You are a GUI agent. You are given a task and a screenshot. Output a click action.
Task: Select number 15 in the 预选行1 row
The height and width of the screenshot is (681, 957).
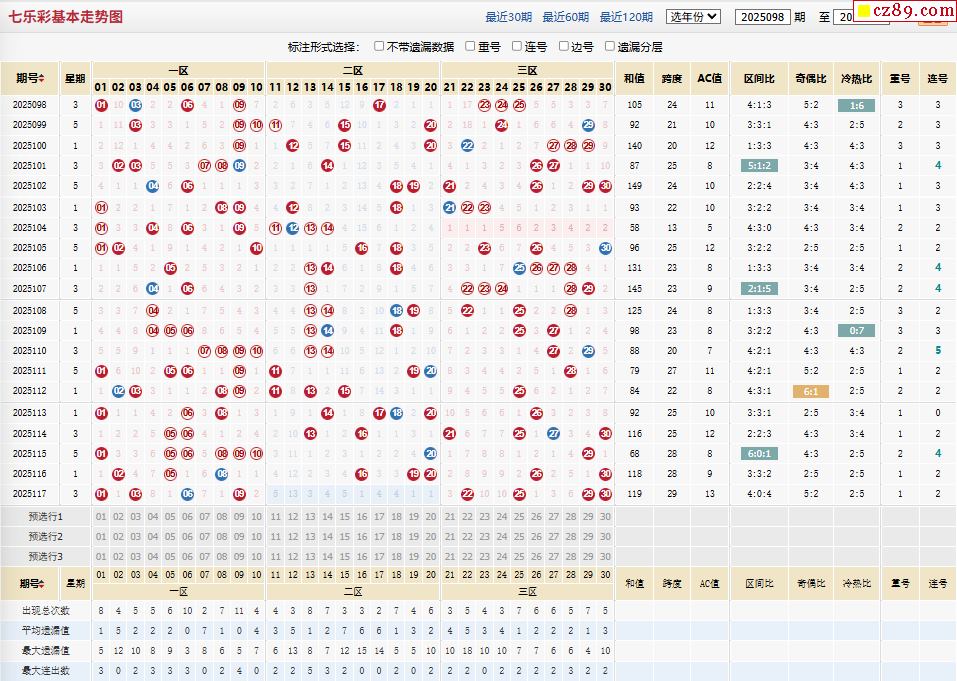(x=345, y=517)
